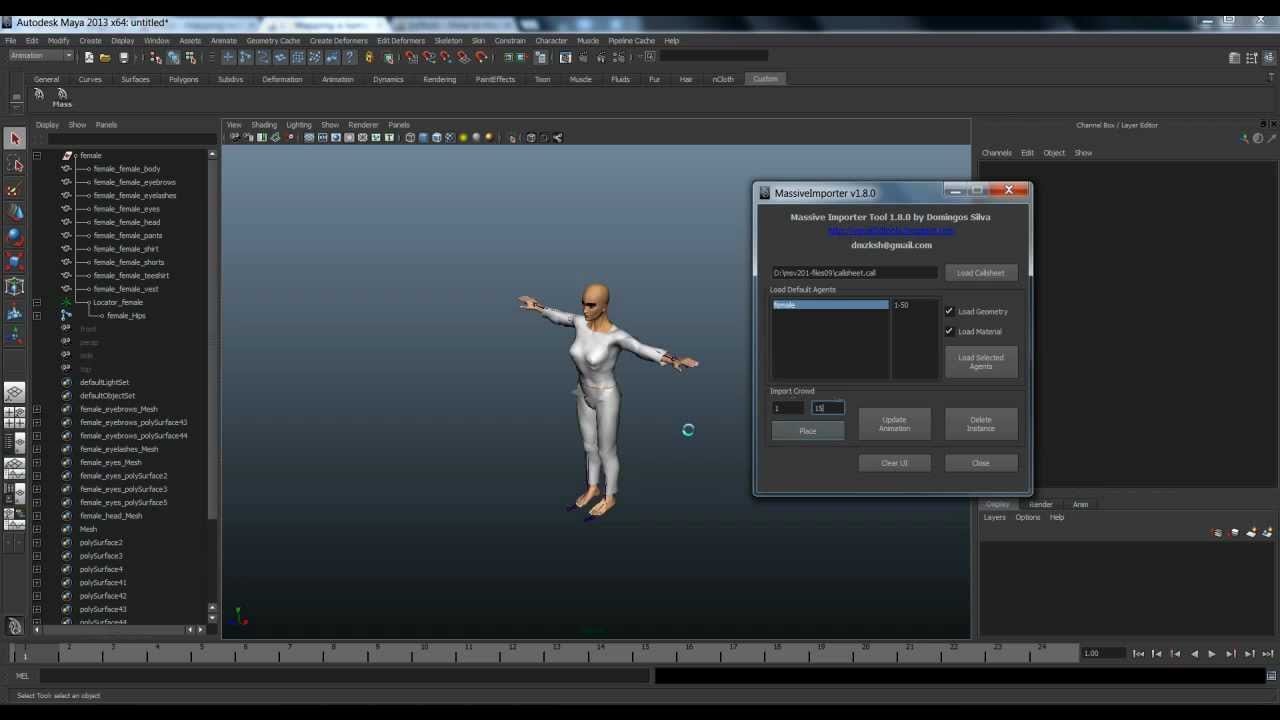
Task: Click the Open Scene folder icon
Action: (x=105, y=57)
